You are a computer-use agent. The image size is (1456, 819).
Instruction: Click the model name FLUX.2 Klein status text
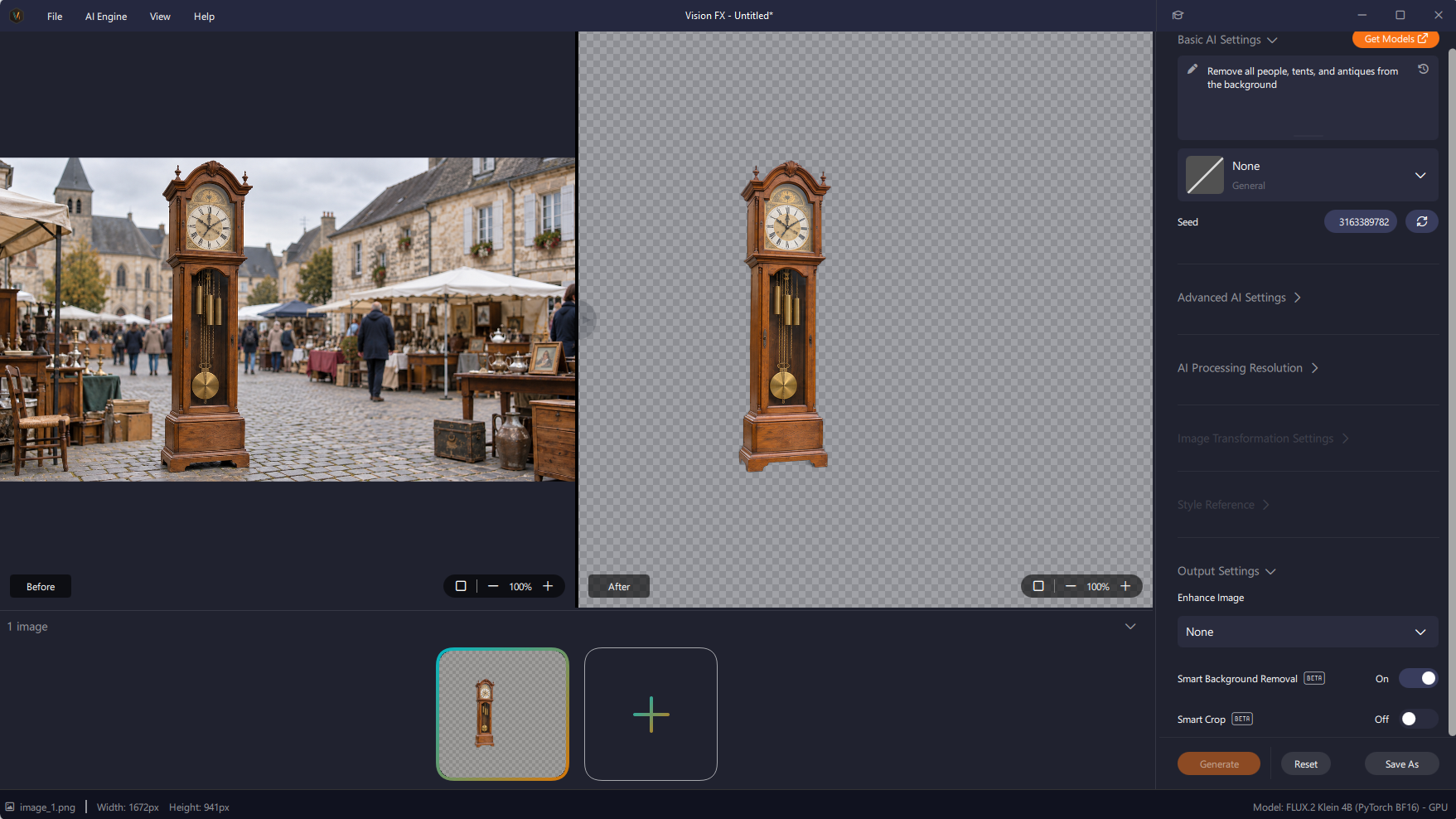1350,807
